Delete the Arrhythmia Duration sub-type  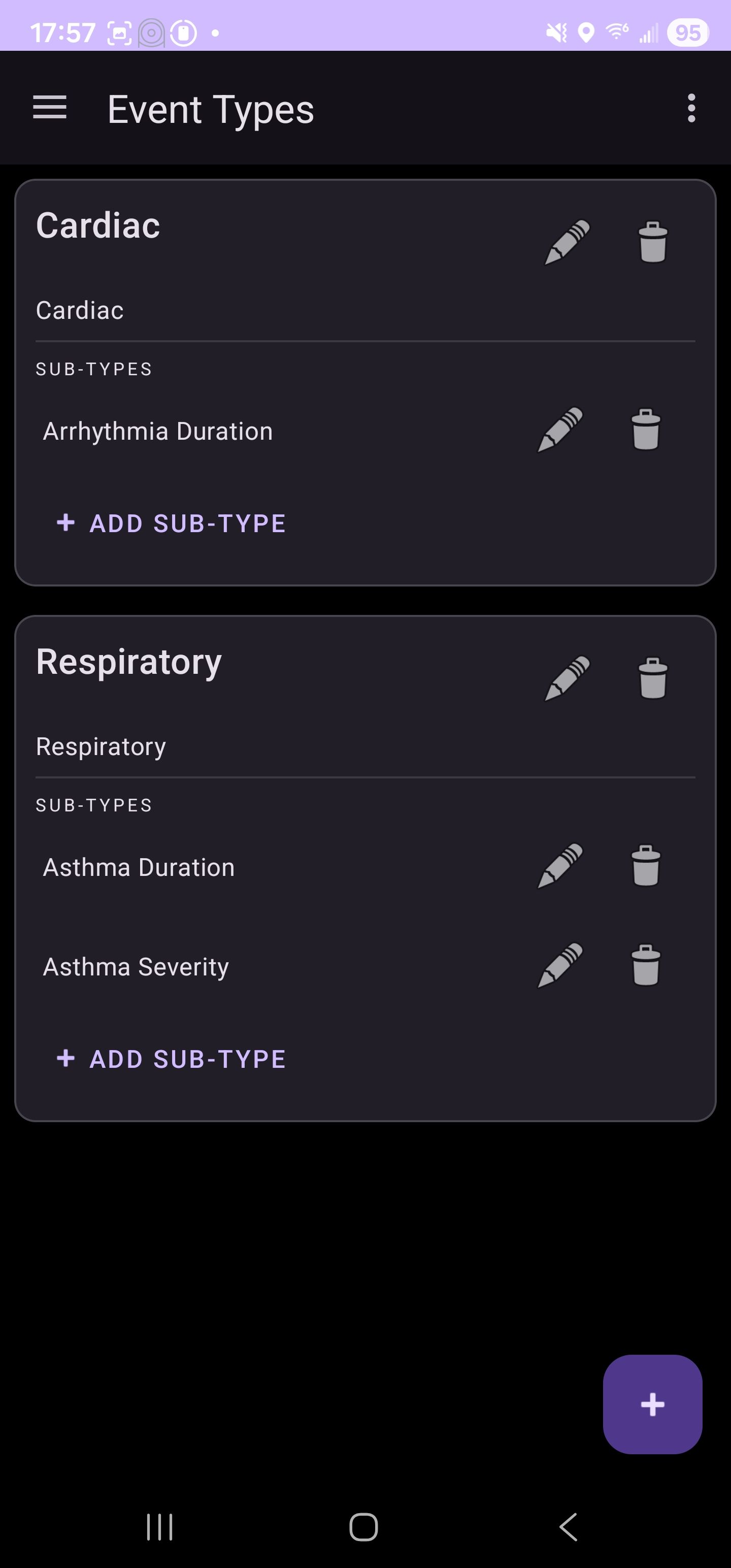[645, 430]
